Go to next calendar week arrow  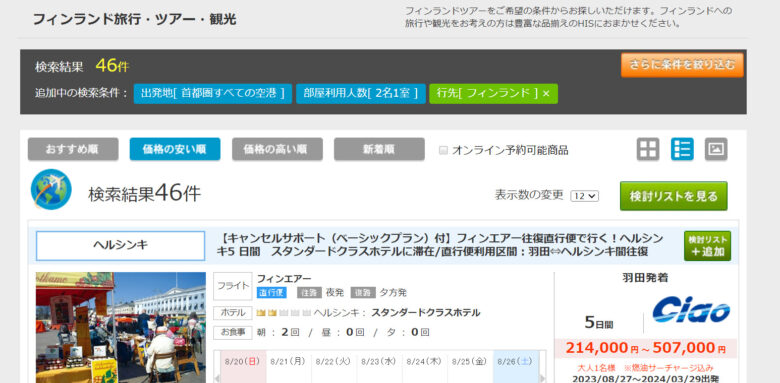[543, 378]
